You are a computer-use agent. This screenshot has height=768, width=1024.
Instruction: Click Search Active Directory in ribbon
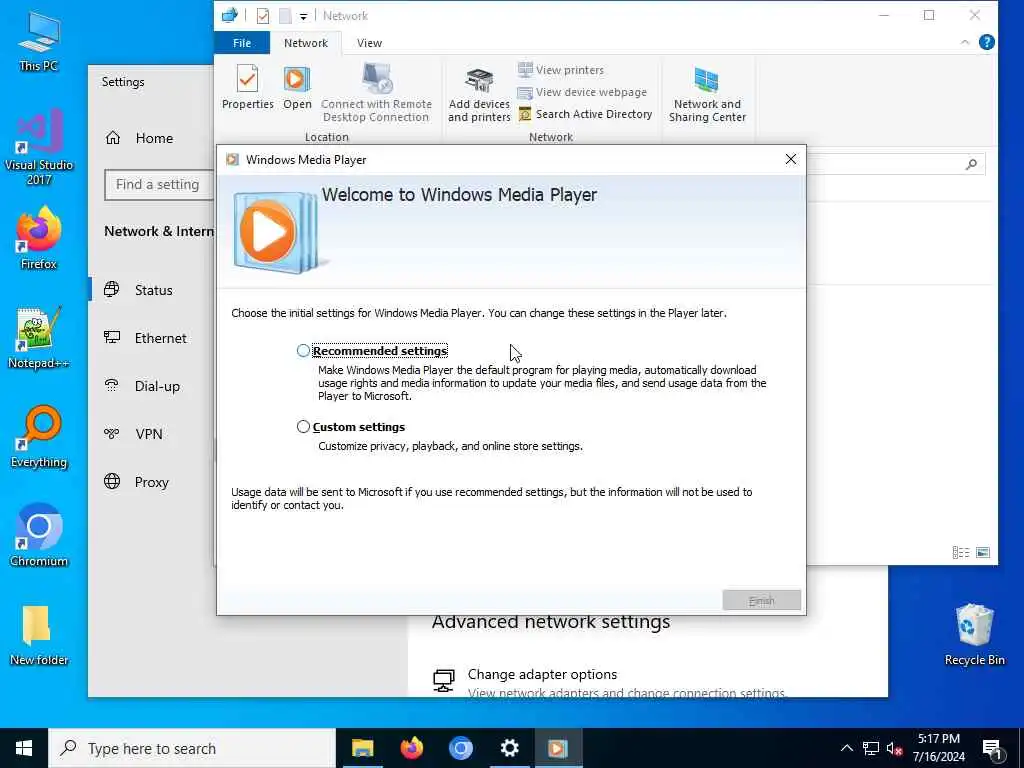(585, 114)
